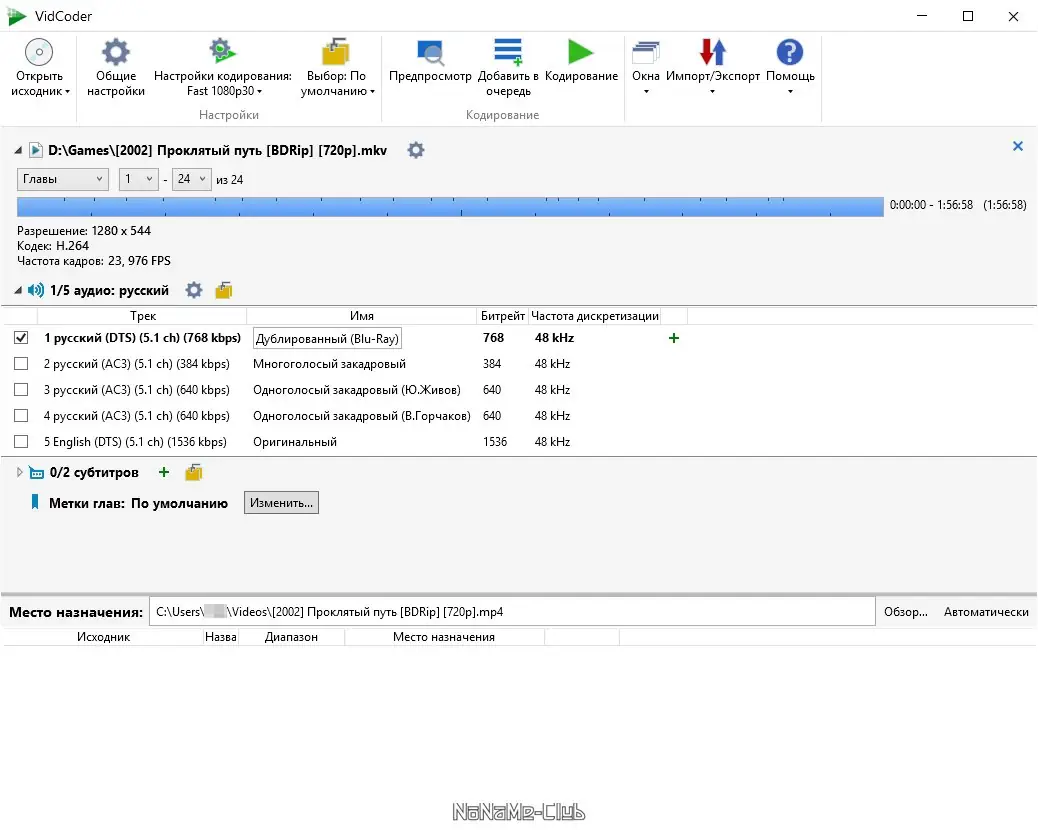Uncheck audio track 1 русский DTS
1038x830 pixels.
tap(21, 338)
